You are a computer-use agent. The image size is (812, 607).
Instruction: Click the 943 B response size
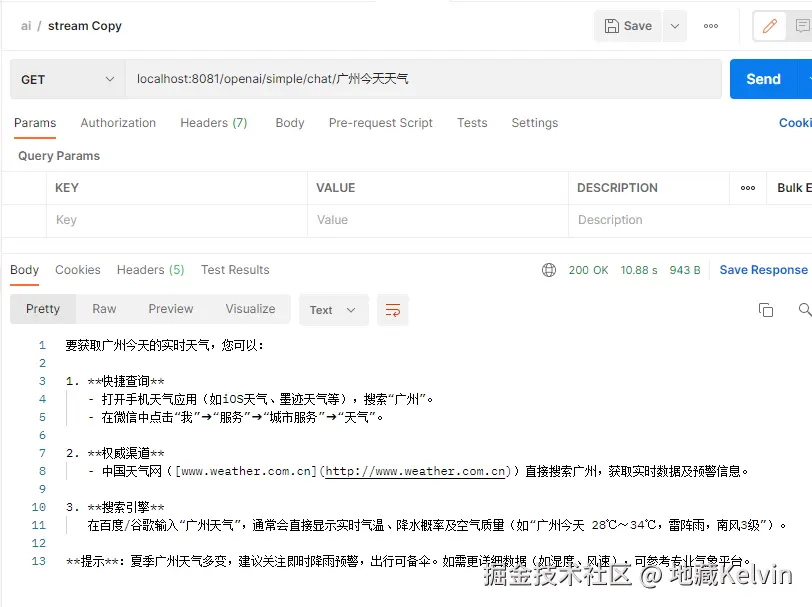(x=685, y=270)
